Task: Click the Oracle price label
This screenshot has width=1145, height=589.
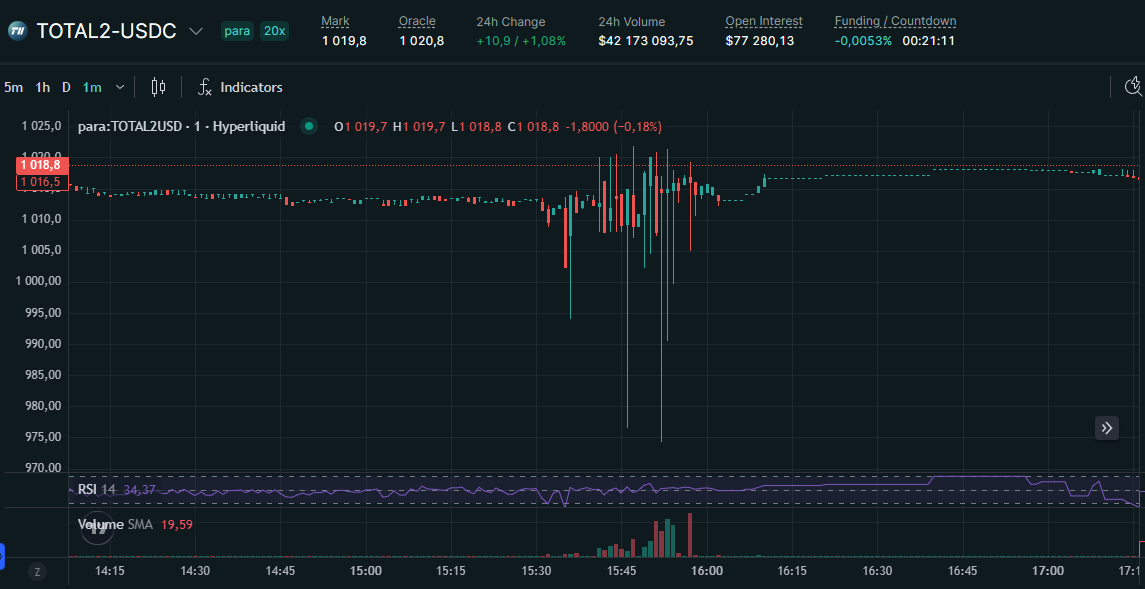Action: click(417, 22)
